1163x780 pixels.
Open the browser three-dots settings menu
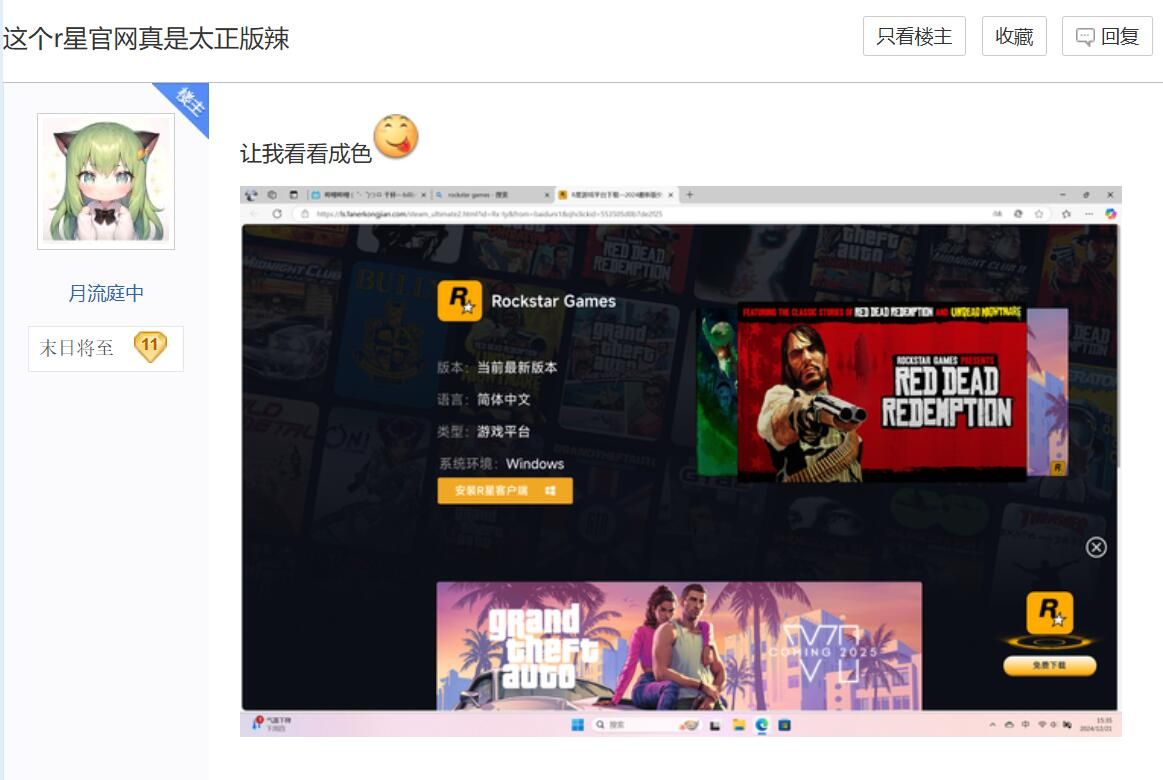[1089, 214]
